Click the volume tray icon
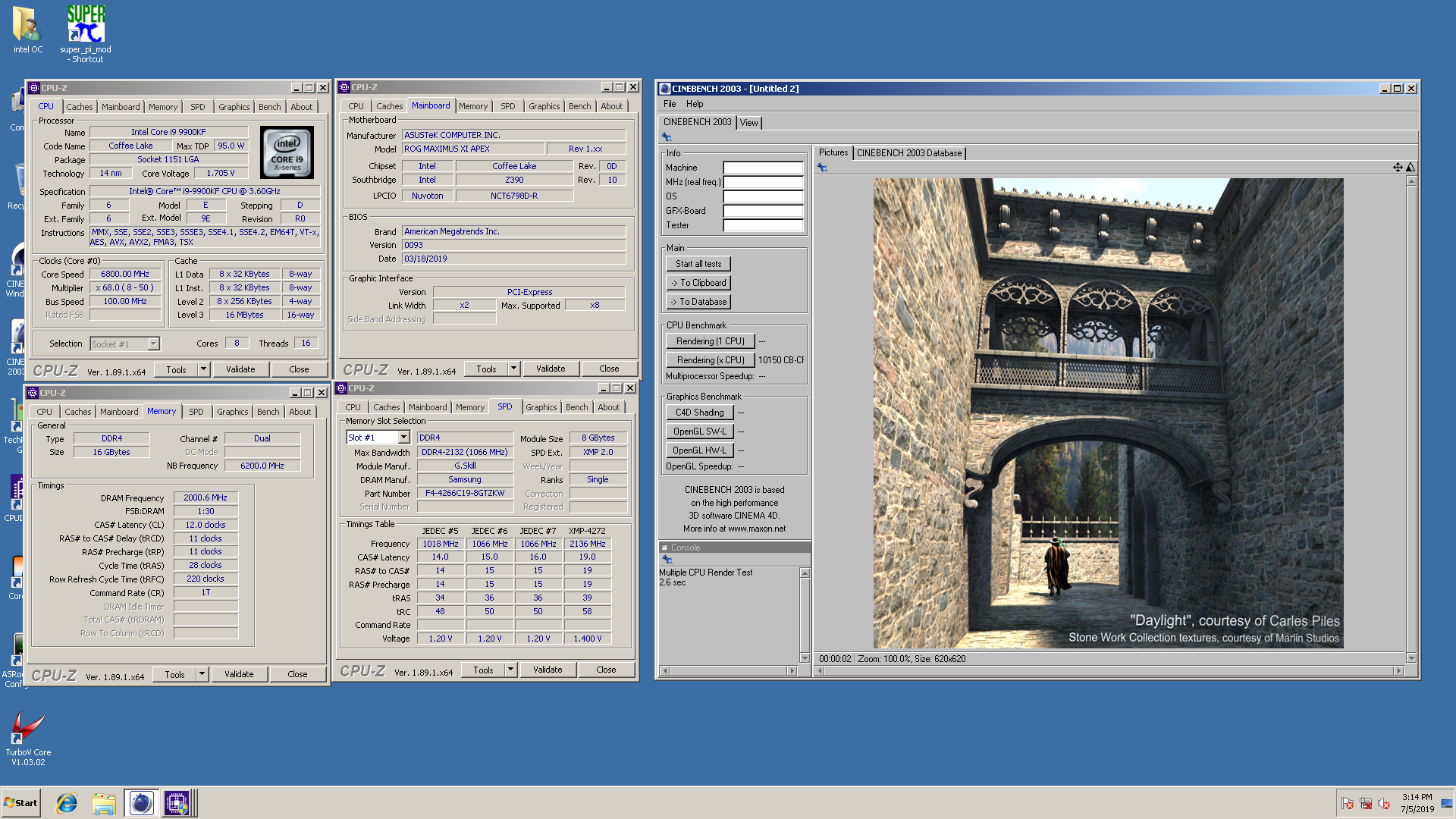 tap(1383, 803)
